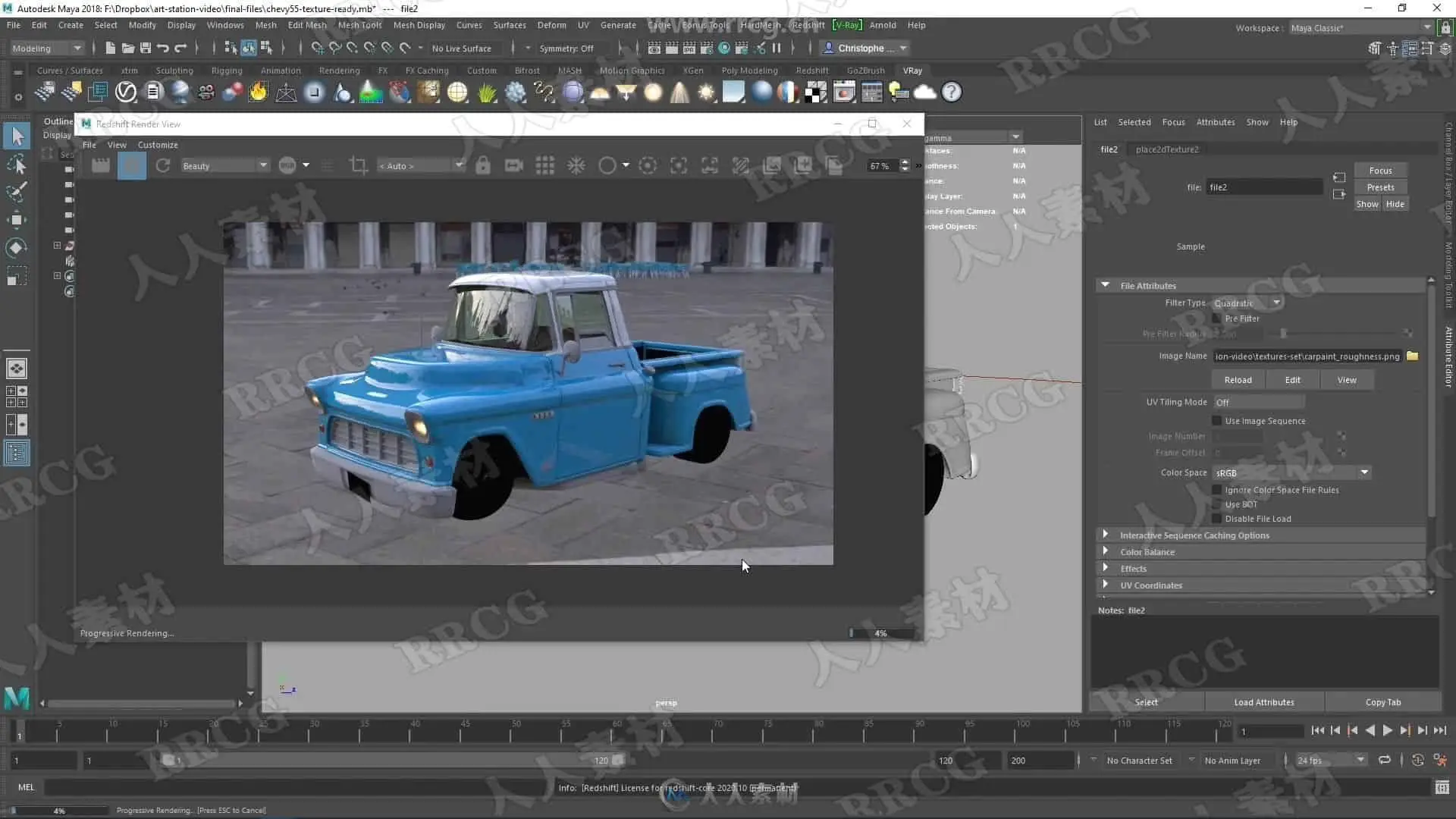This screenshot has width=1456, height=819.
Task: Open the Redshift menu in menu bar
Action: pyautogui.click(x=808, y=25)
